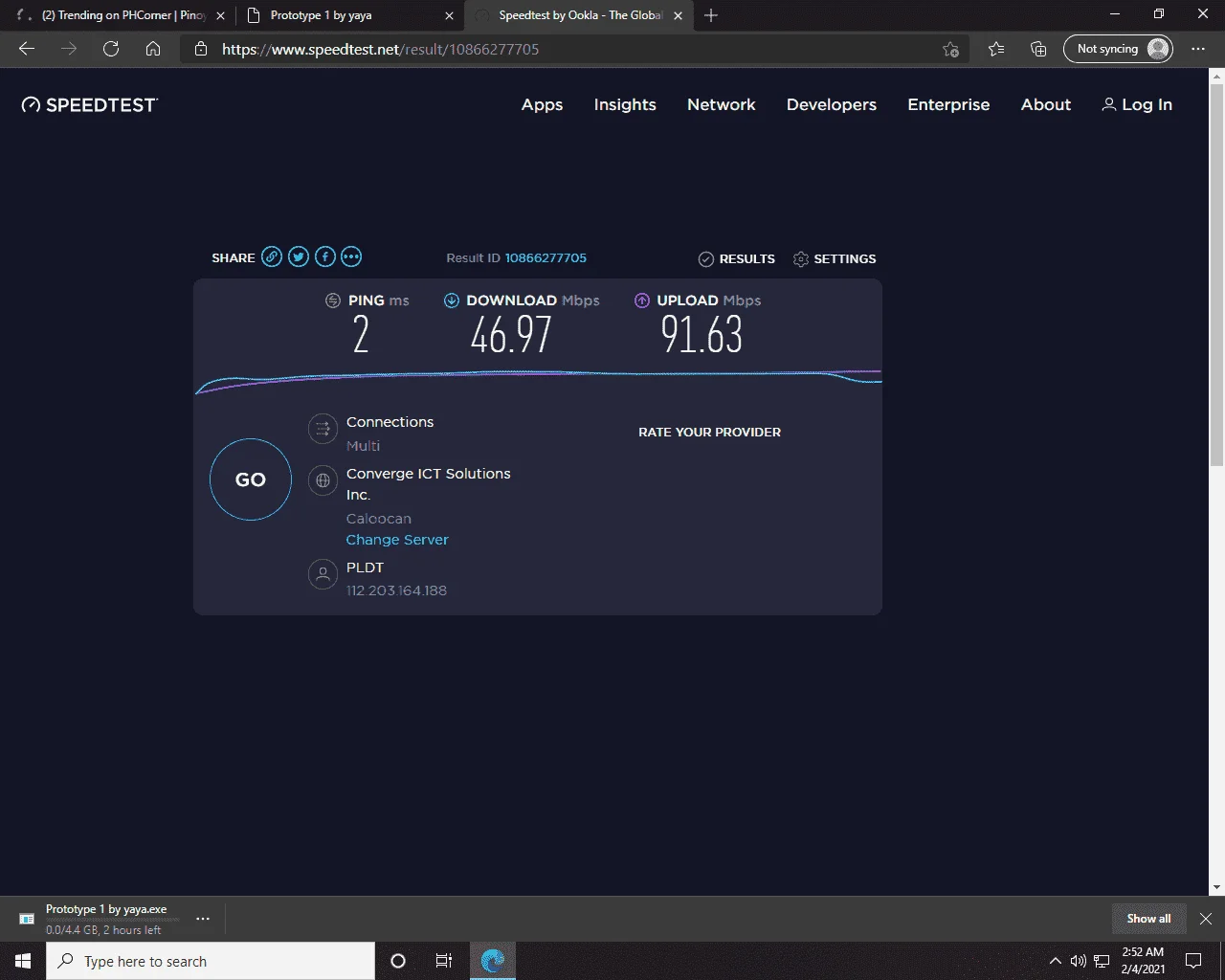Open the Apps menu
Image resolution: width=1225 pixels, height=980 pixels.
tap(542, 104)
